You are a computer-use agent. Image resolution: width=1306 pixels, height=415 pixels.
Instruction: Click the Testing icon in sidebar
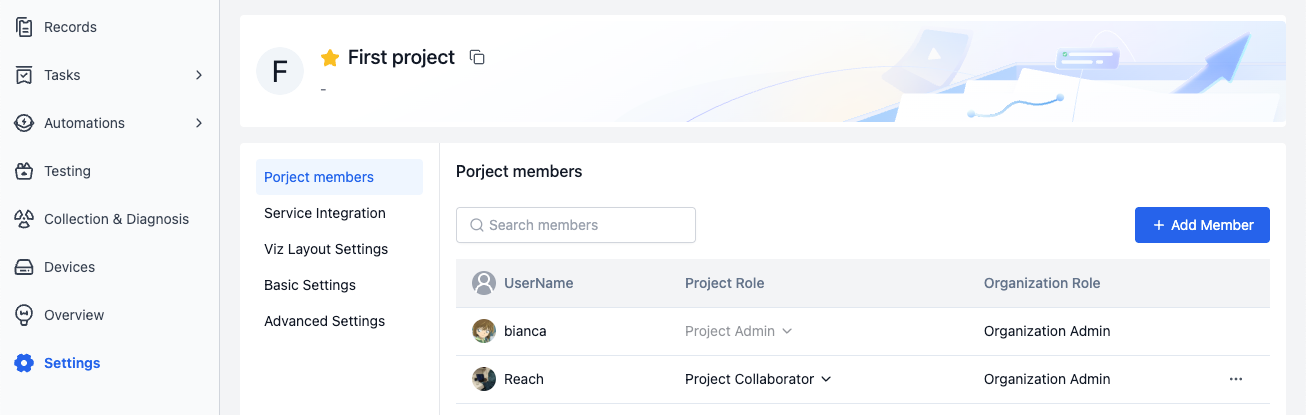[x=24, y=171]
